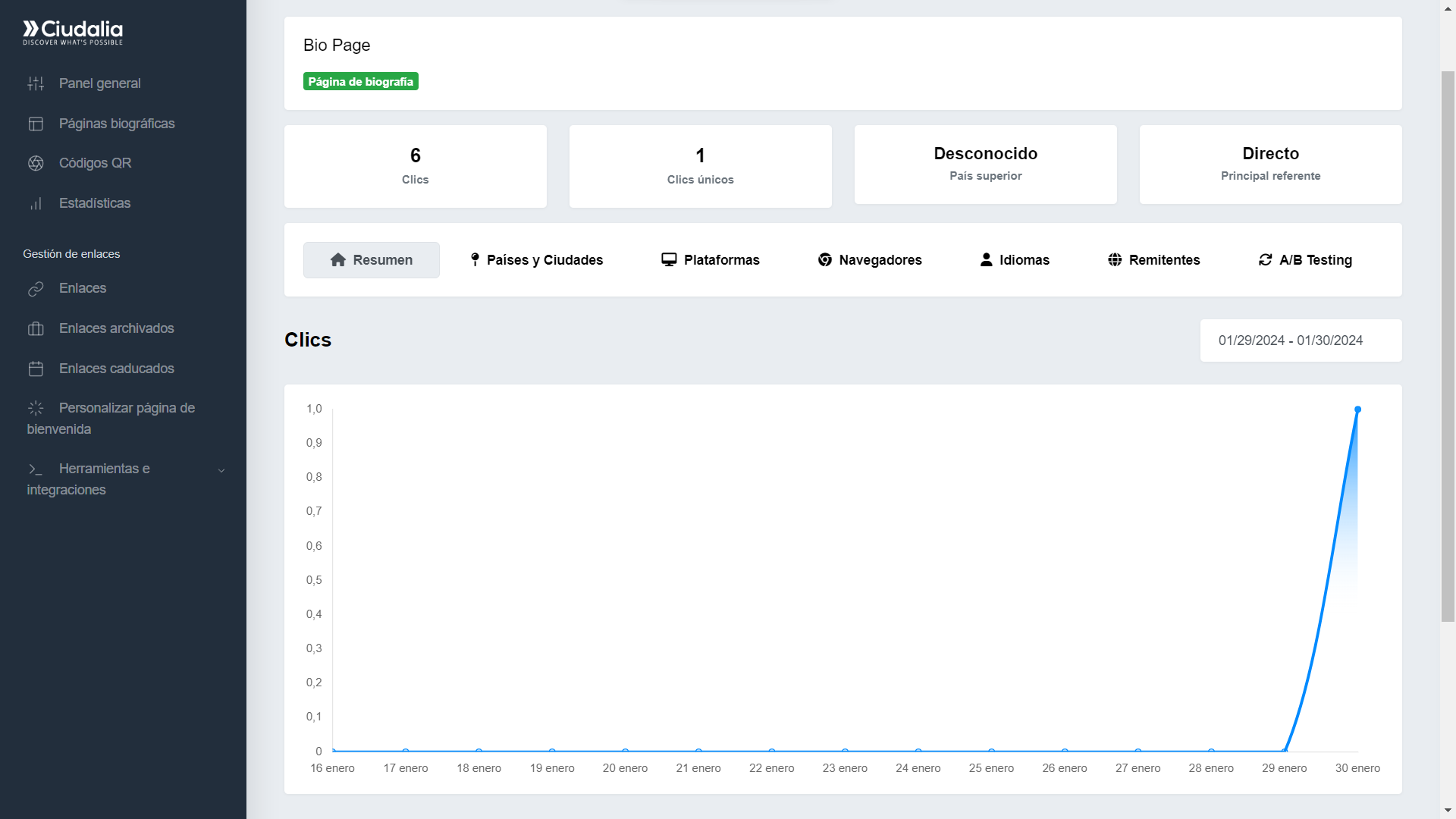The width and height of the screenshot is (1456, 819).
Task: Open Enlaces archivados
Action: 115,328
